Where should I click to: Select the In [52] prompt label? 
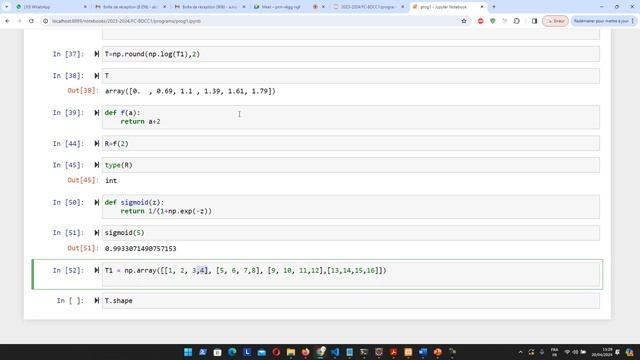[x=68, y=270]
